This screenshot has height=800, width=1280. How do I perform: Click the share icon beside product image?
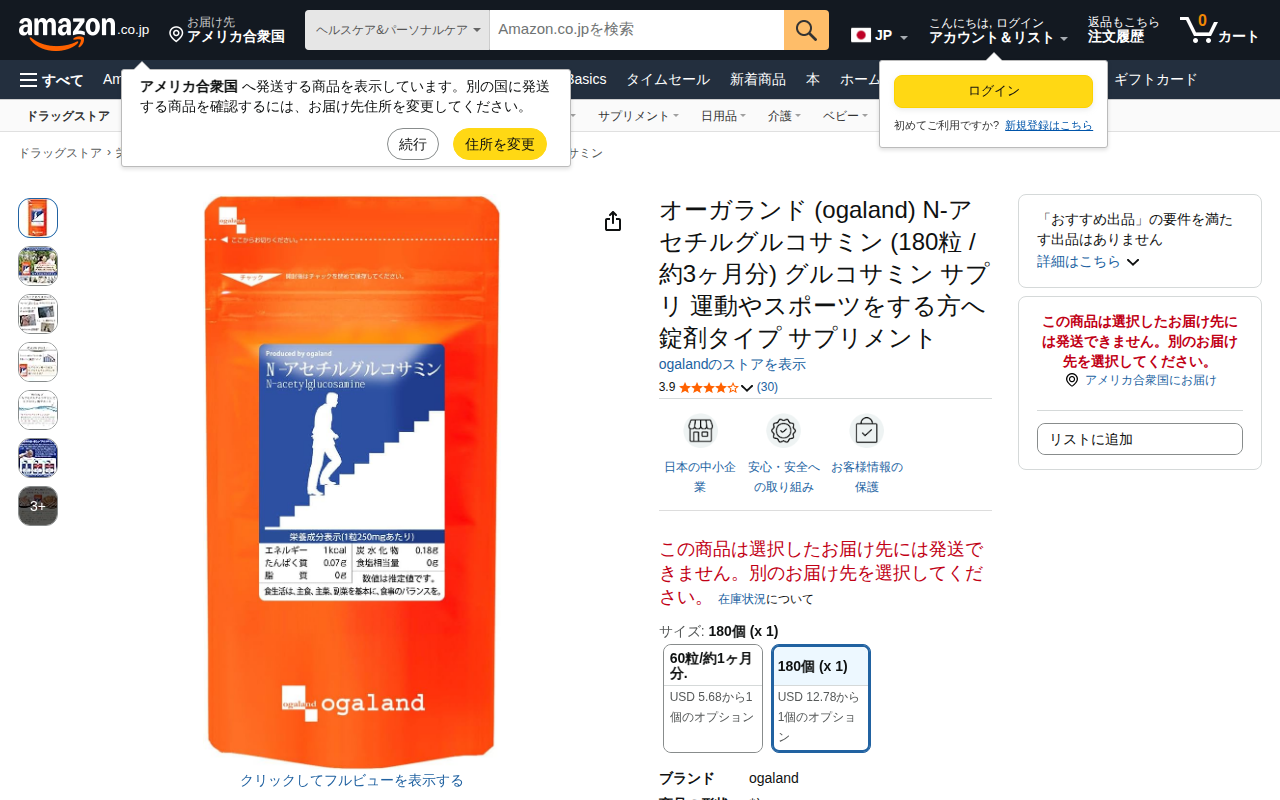click(613, 221)
